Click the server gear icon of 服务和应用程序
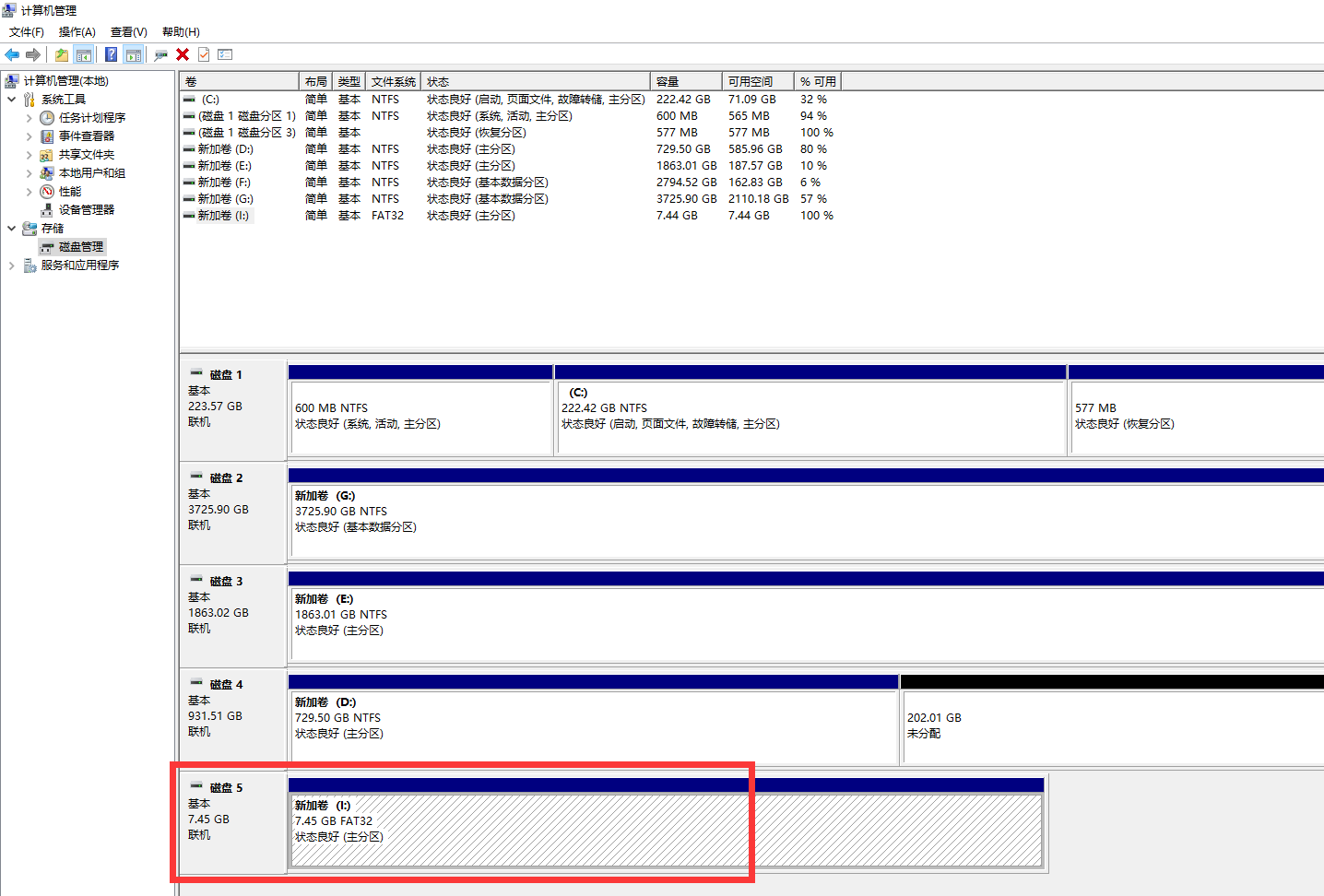Screen dimensions: 1324x896 click(30, 265)
